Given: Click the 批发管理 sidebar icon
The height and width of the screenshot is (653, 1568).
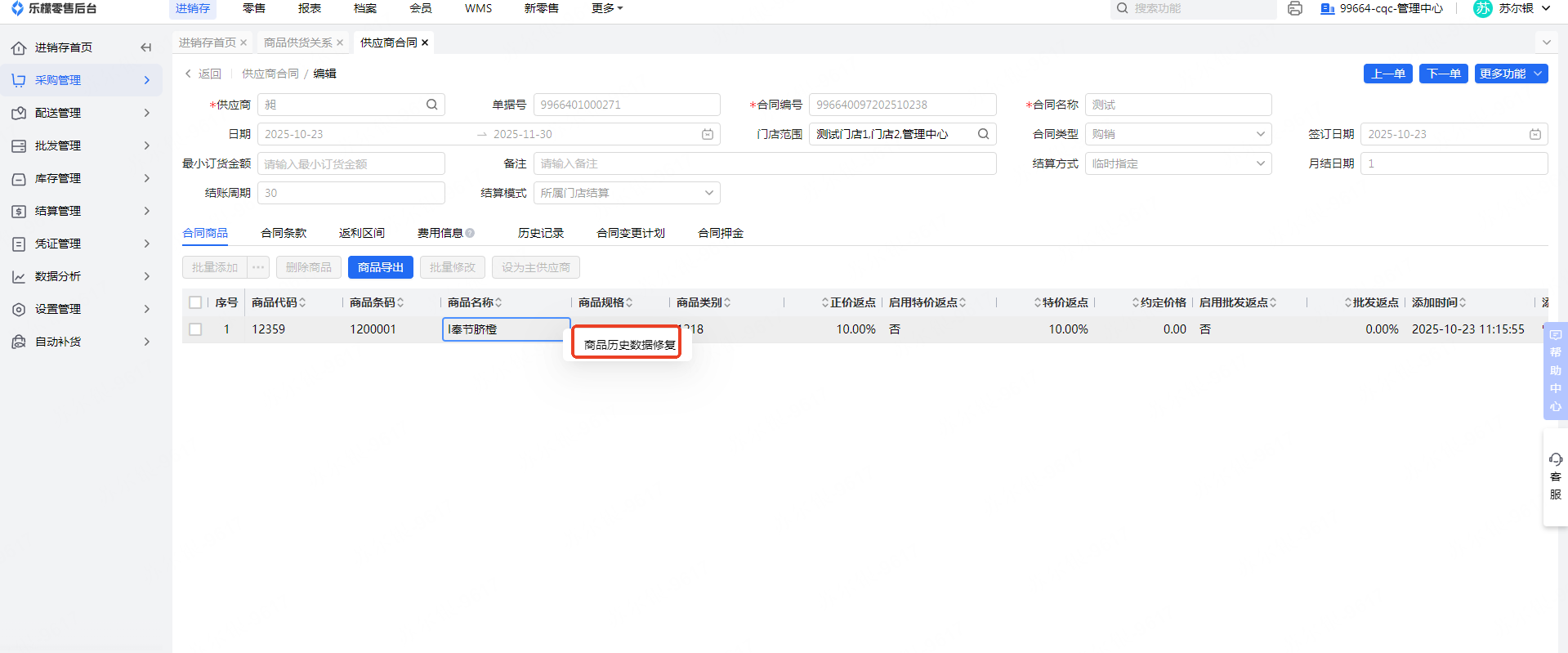Looking at the screenshot, I should tap(19, 145).
